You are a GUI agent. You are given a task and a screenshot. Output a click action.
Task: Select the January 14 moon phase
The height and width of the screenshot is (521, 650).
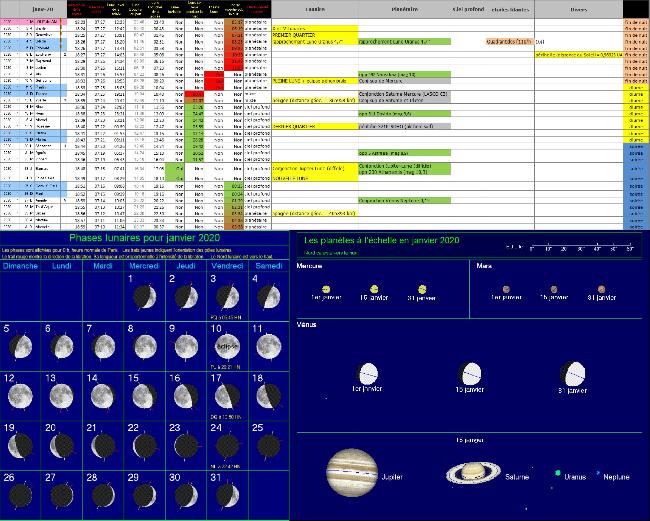coord(103,396)
